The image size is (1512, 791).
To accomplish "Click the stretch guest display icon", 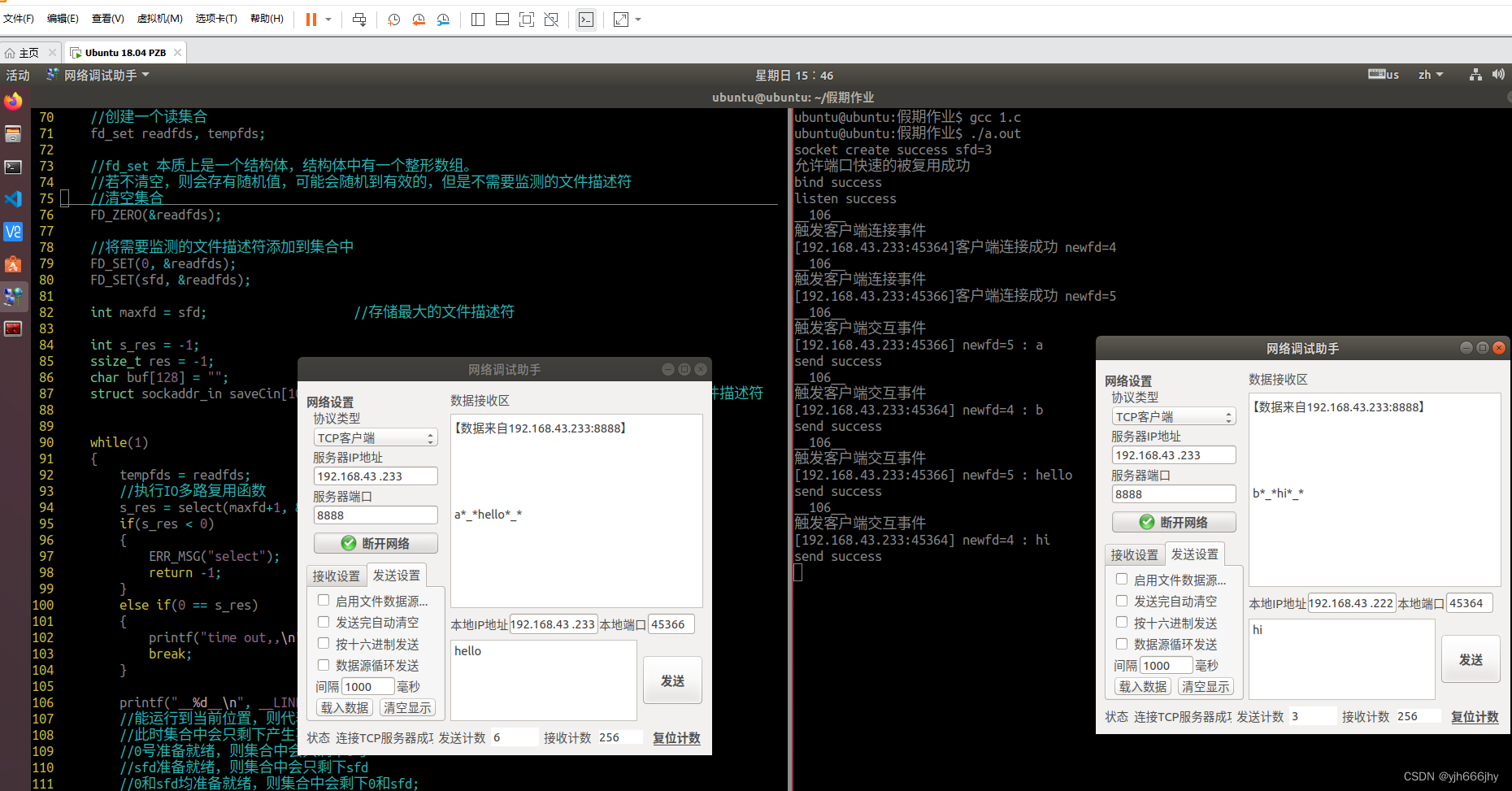I will [x=621, y=20].
